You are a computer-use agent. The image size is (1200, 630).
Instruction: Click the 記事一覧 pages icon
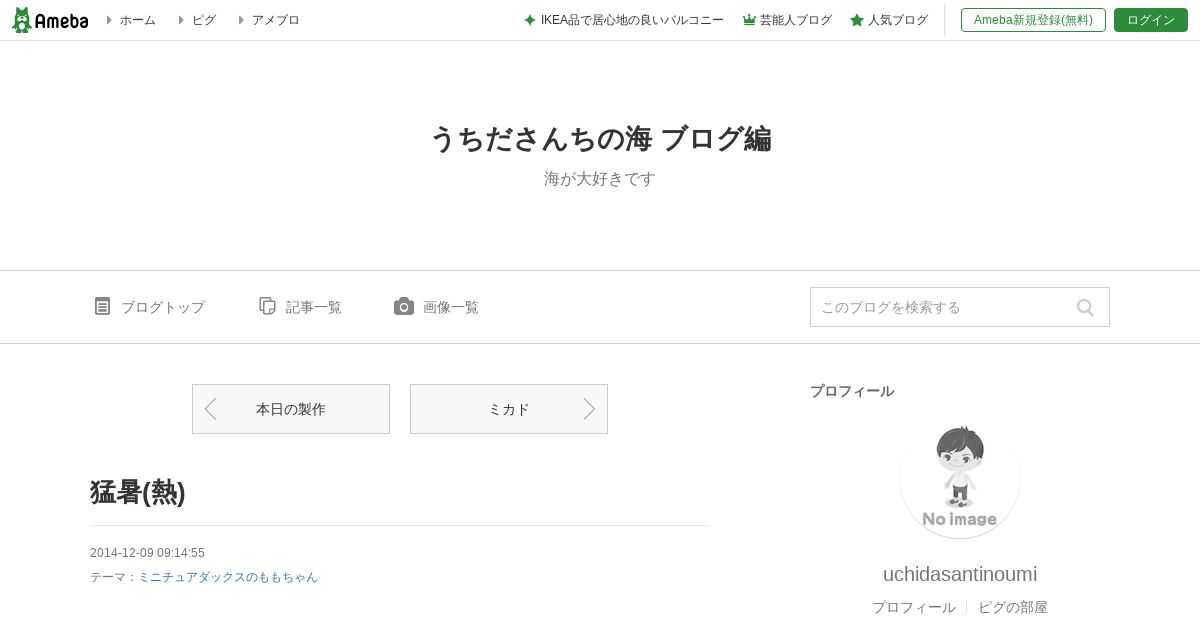click(267, 306)
